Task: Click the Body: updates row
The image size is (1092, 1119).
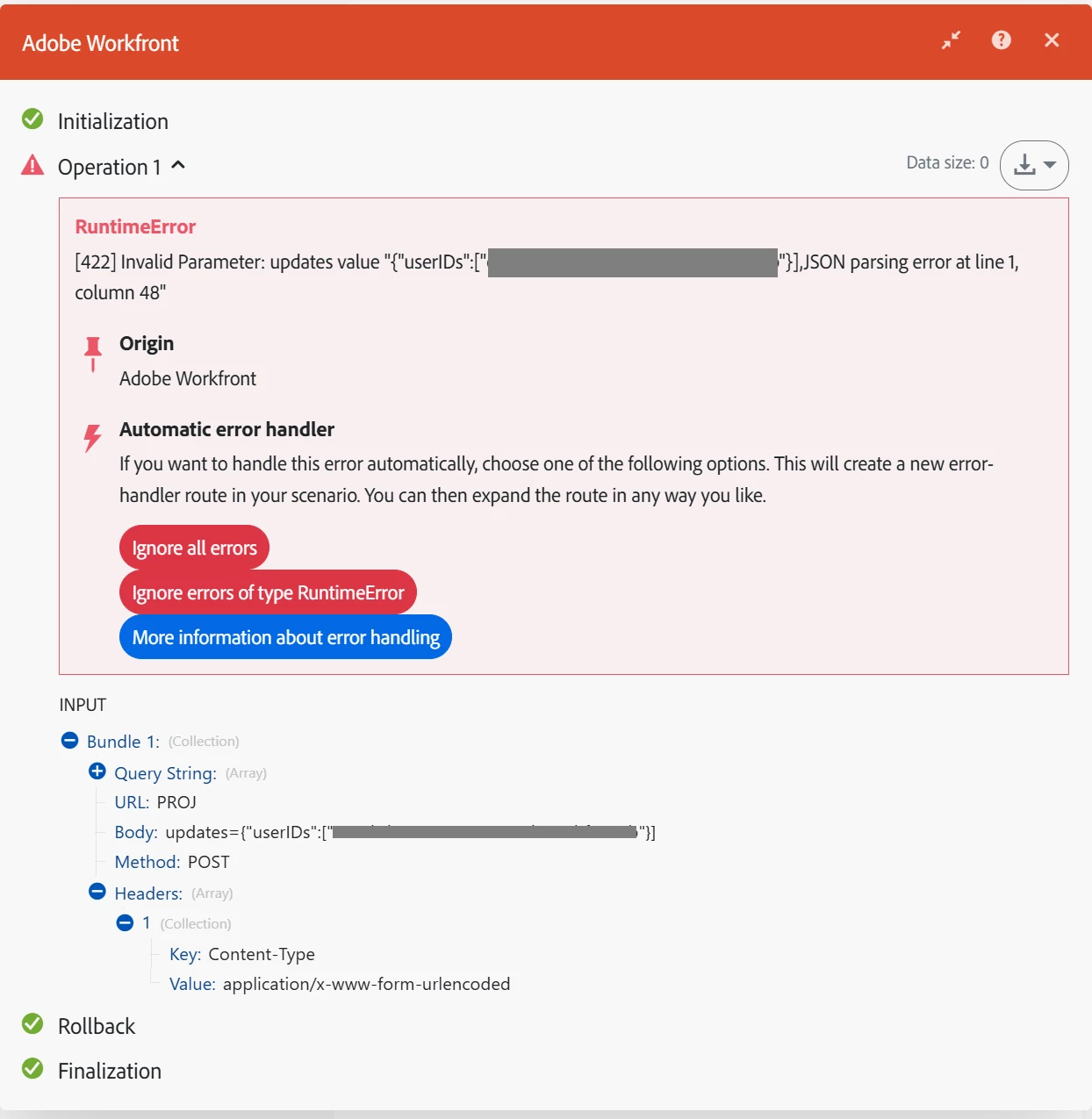Action: 385,832
